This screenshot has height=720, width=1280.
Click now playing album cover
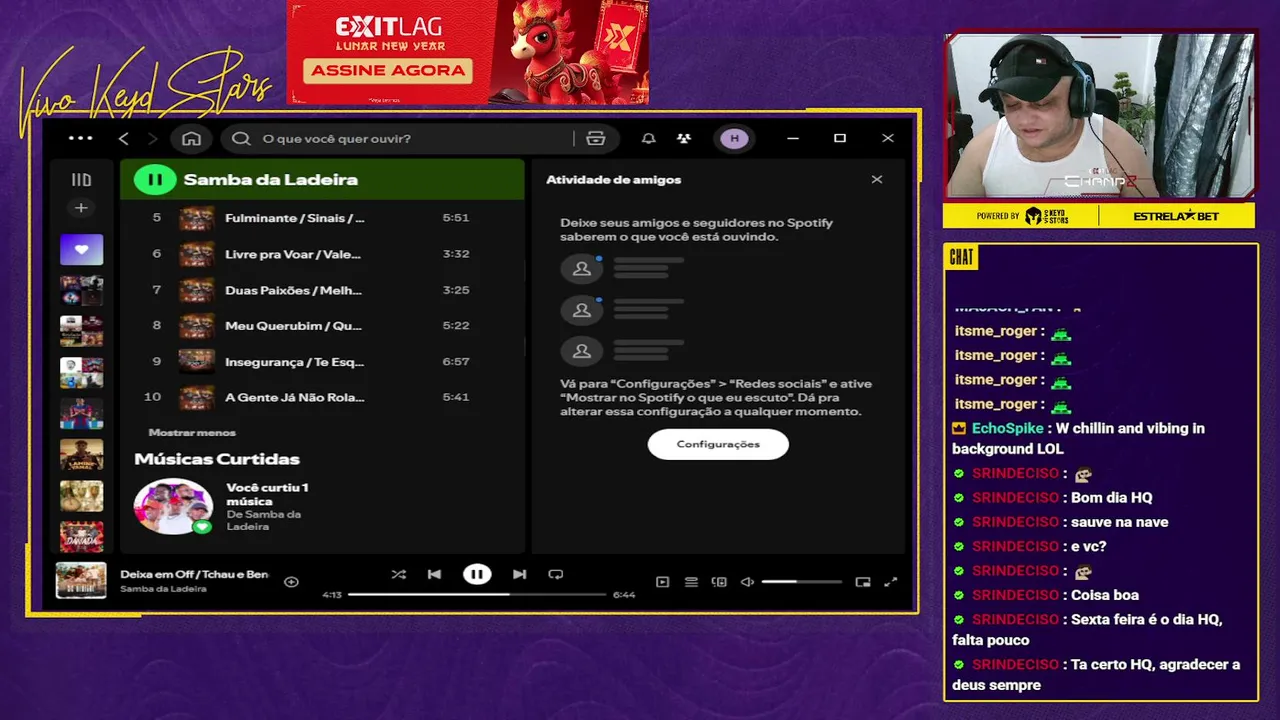pyautogui.click(x=81, y=581)
